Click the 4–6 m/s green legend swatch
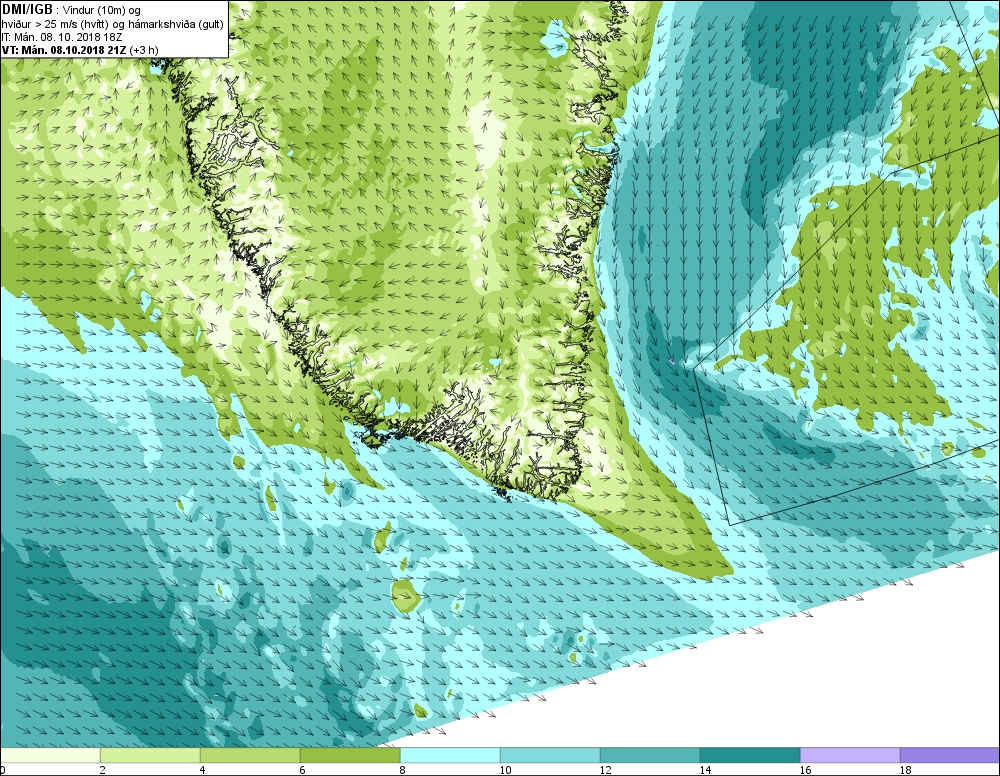The width and height of the screenshot is (1000, 776). 251,756
